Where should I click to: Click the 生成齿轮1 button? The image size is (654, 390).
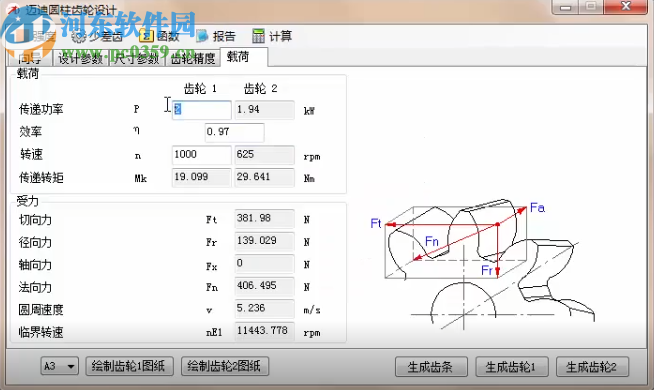click(x=512, y=367)
